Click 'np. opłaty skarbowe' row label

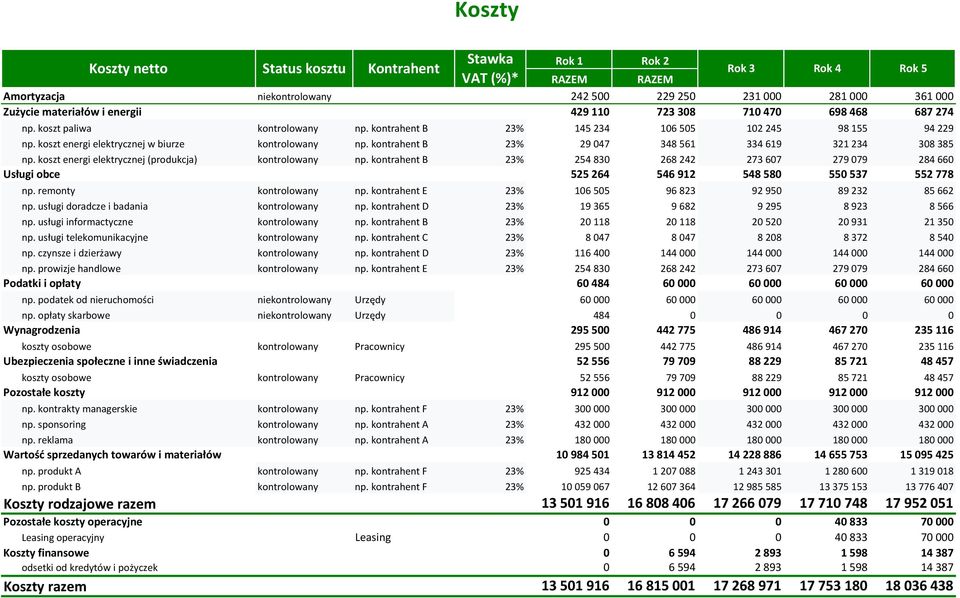point(66,316)
